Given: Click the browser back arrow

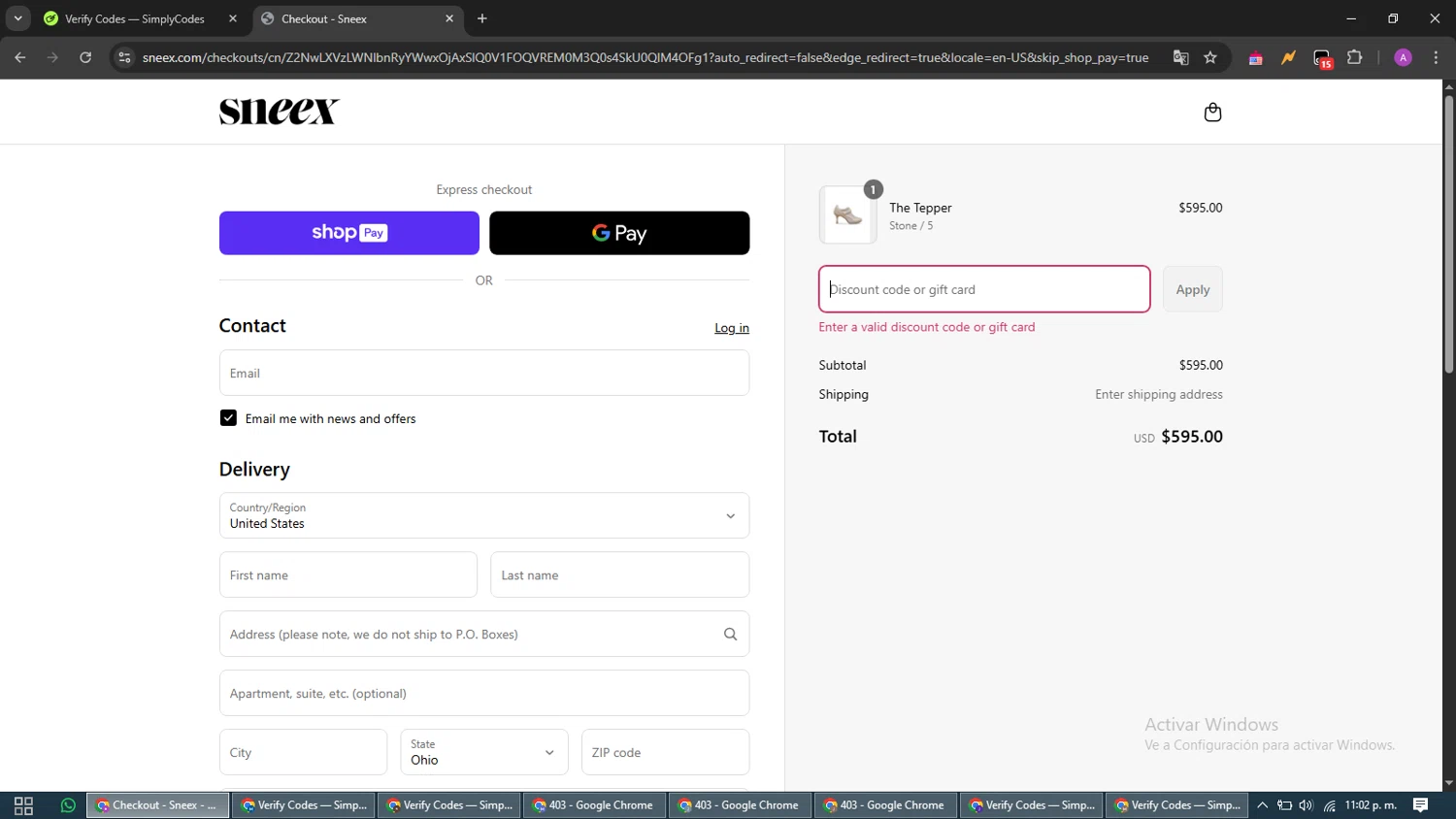Looking at the screenshot, I should (x=20, y=57).
